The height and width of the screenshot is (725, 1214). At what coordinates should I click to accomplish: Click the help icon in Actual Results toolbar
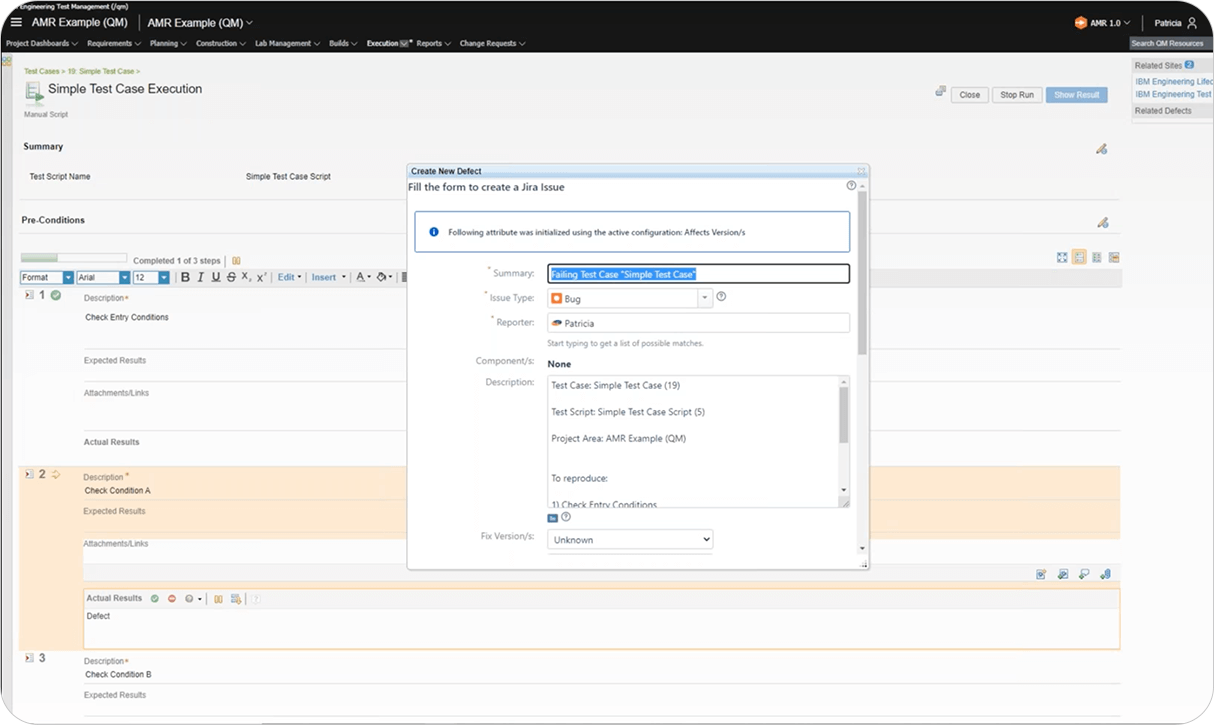click(256, 598)
